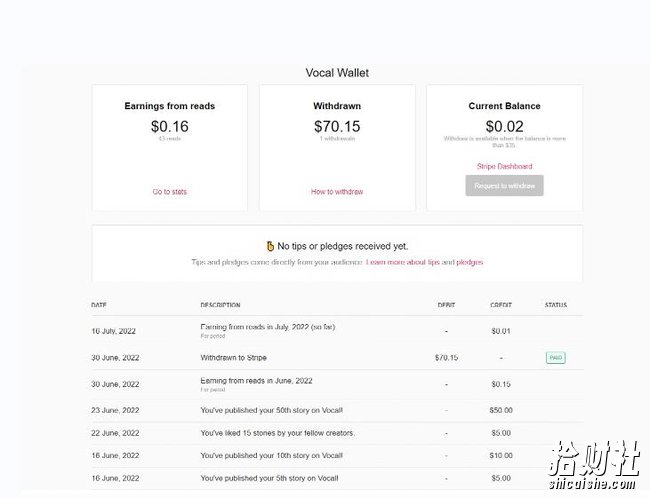Select the CREDIT column header
The height and width of the screenshot is (498, 650).
[x=501, y=305]
